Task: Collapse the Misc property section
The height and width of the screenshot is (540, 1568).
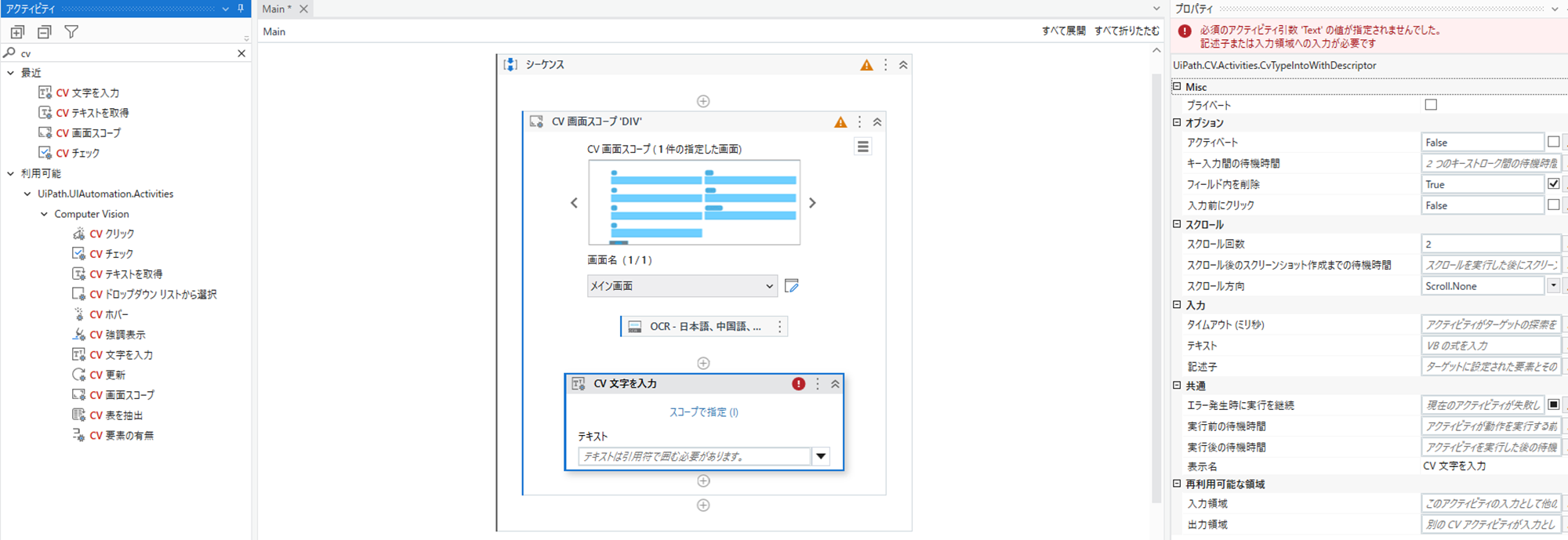Action: click(1177, 86)
